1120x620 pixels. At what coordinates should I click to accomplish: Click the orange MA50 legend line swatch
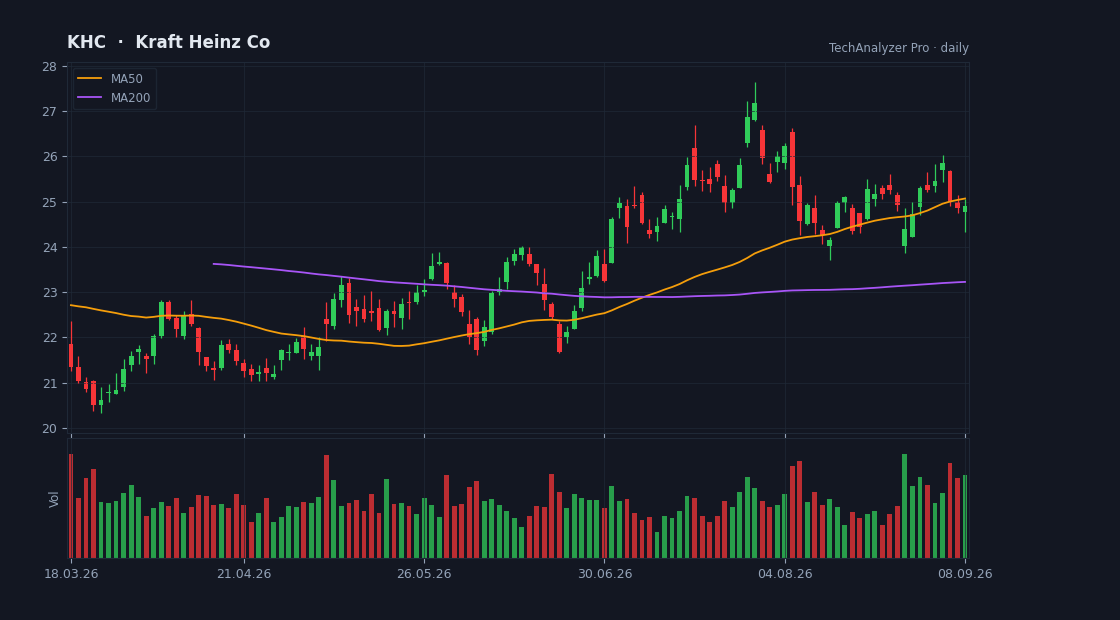pos(89,79)
